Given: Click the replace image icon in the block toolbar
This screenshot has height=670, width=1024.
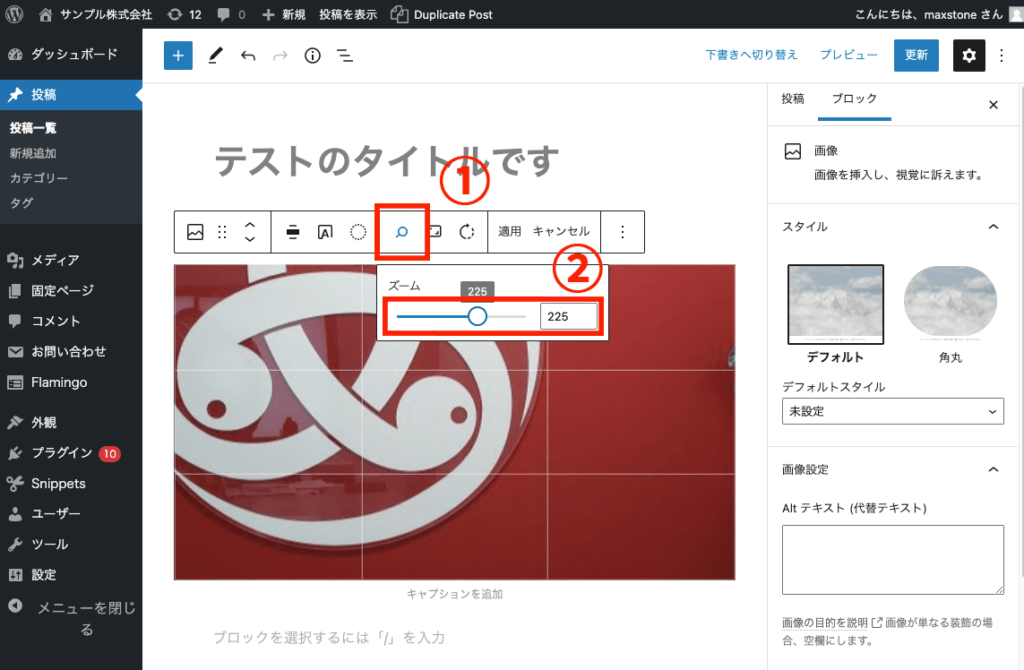Looking at the screenshot, I should click(194, 231).
